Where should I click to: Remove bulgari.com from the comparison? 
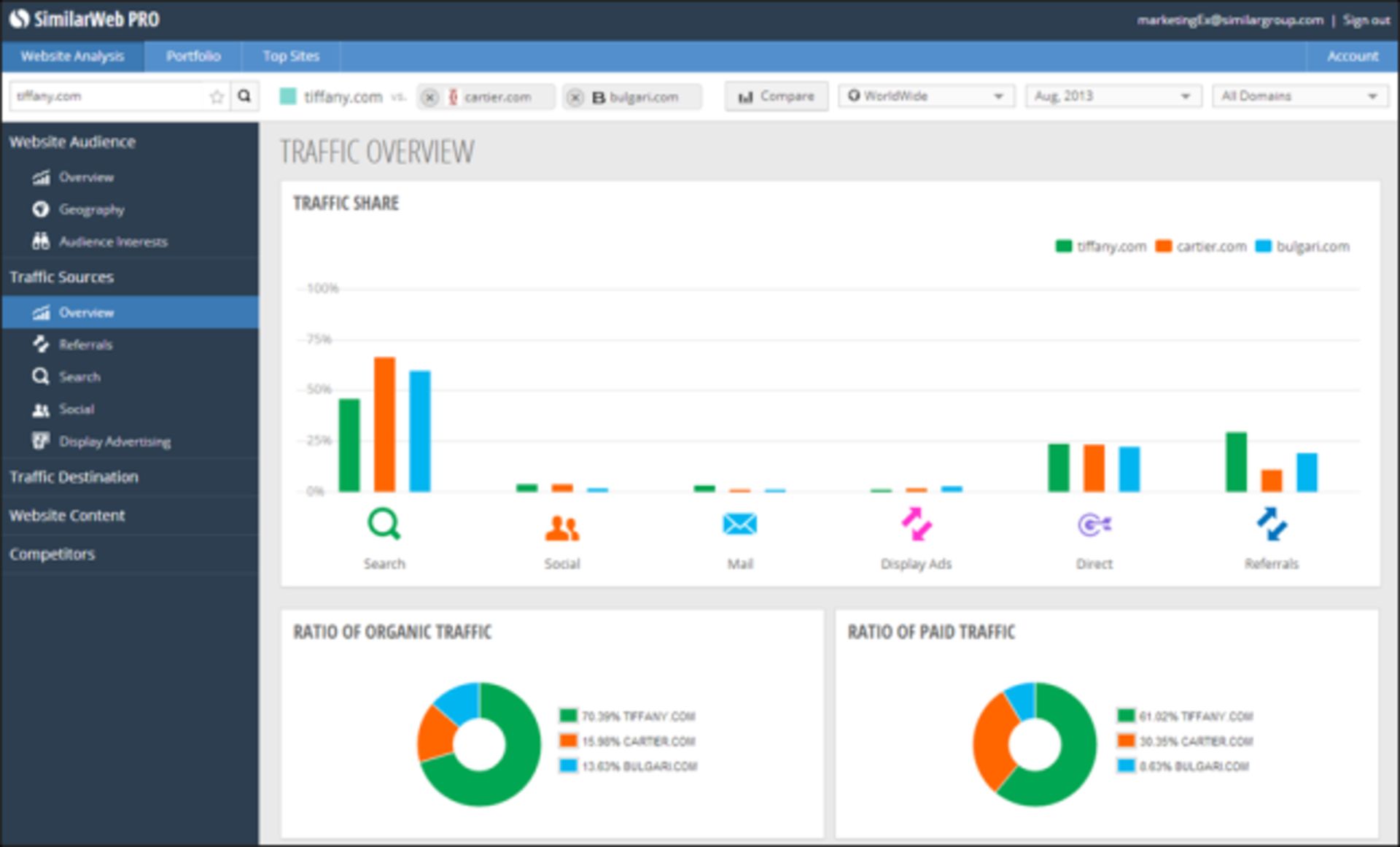point(575,97)
